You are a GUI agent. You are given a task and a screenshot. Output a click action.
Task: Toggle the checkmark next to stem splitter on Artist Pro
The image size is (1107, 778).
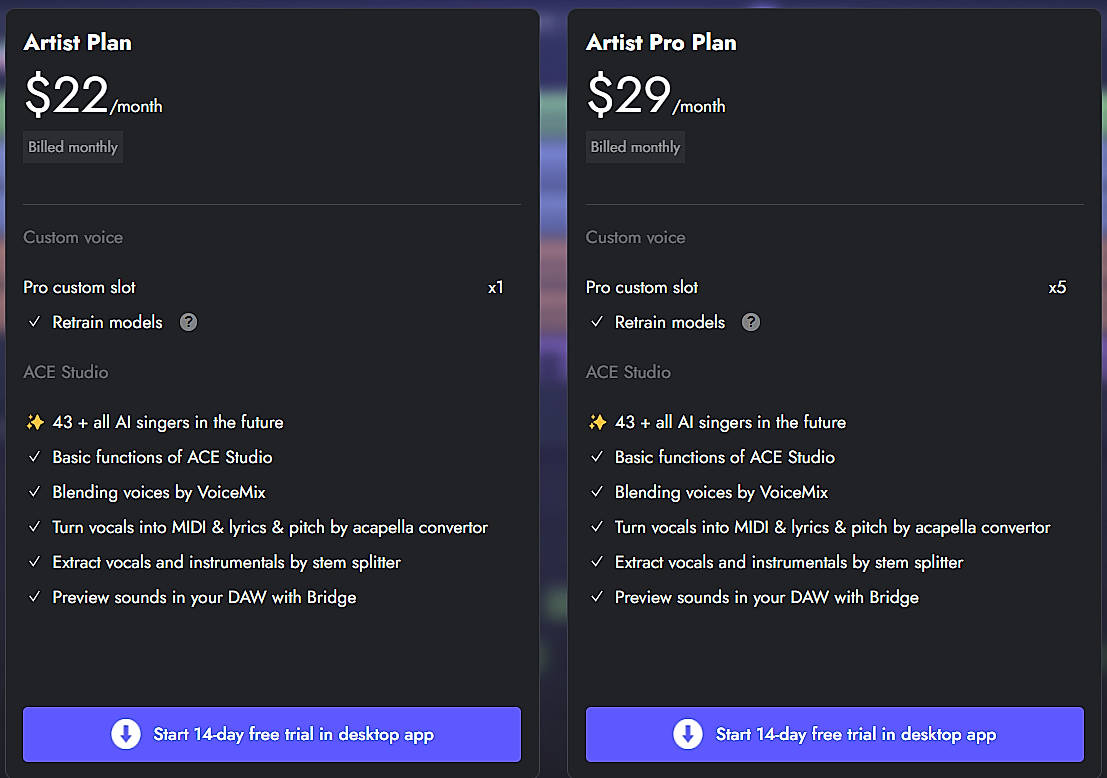tap(596, 562)
